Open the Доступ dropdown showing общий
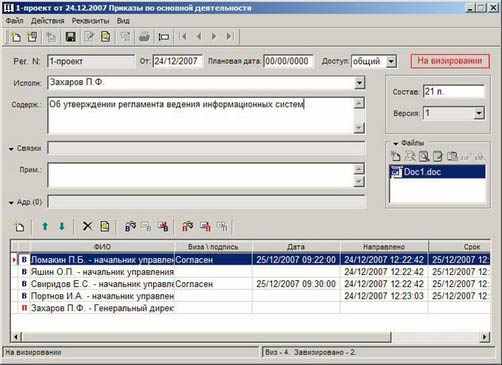The width and height of the screenshot is (502, 365). 391,61
